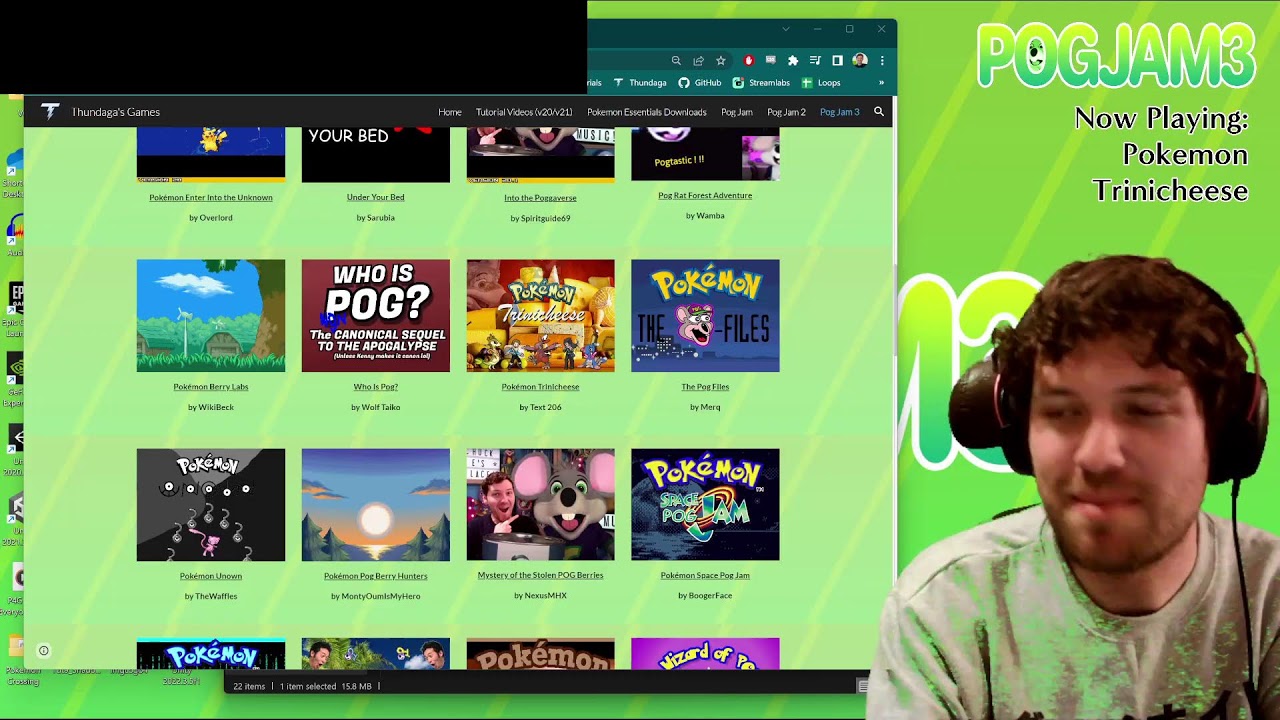Open the site search magnifier icon
1280x720 pixels.
(x=879, y=112)
